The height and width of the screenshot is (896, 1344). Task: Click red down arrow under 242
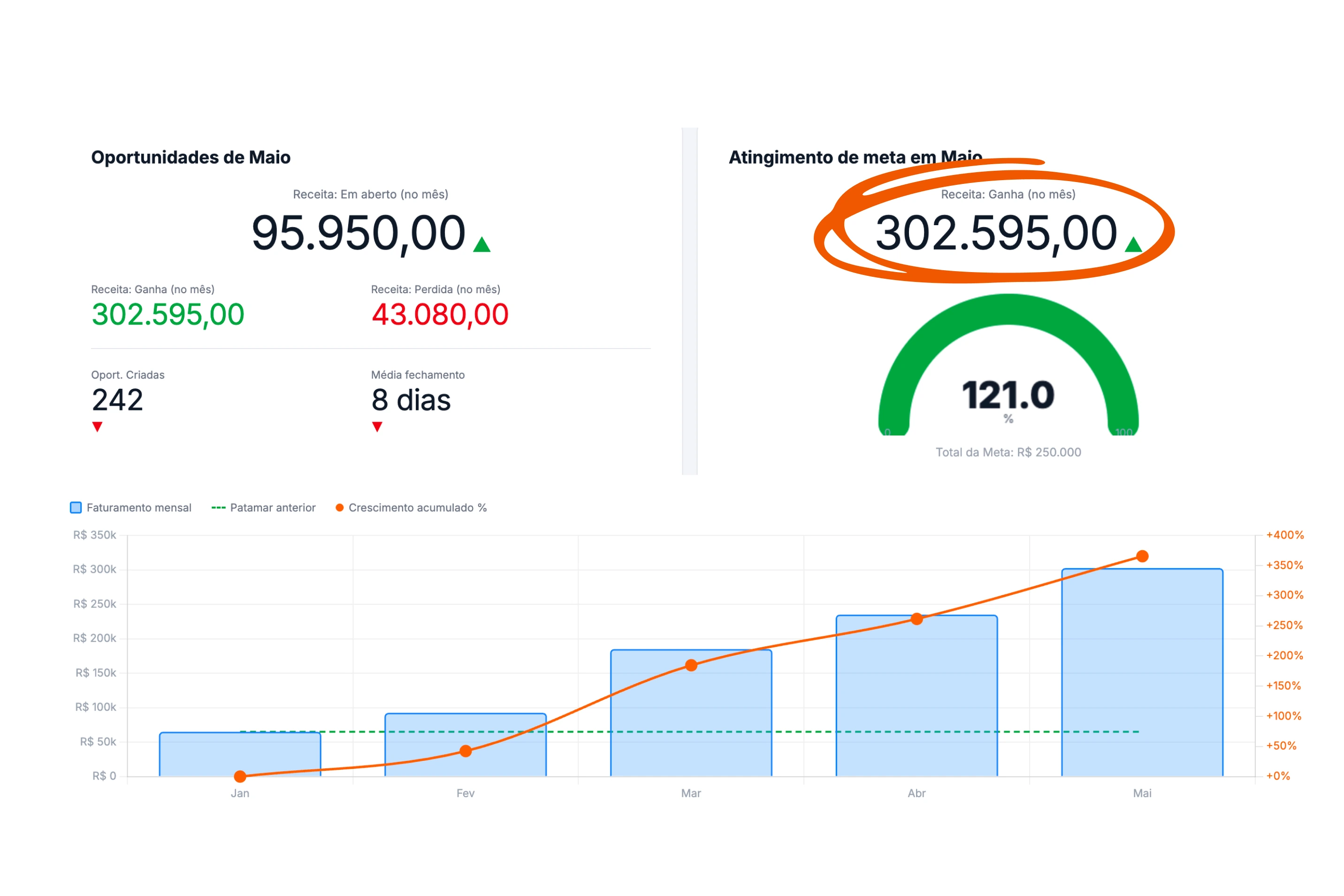coord(97,427)
